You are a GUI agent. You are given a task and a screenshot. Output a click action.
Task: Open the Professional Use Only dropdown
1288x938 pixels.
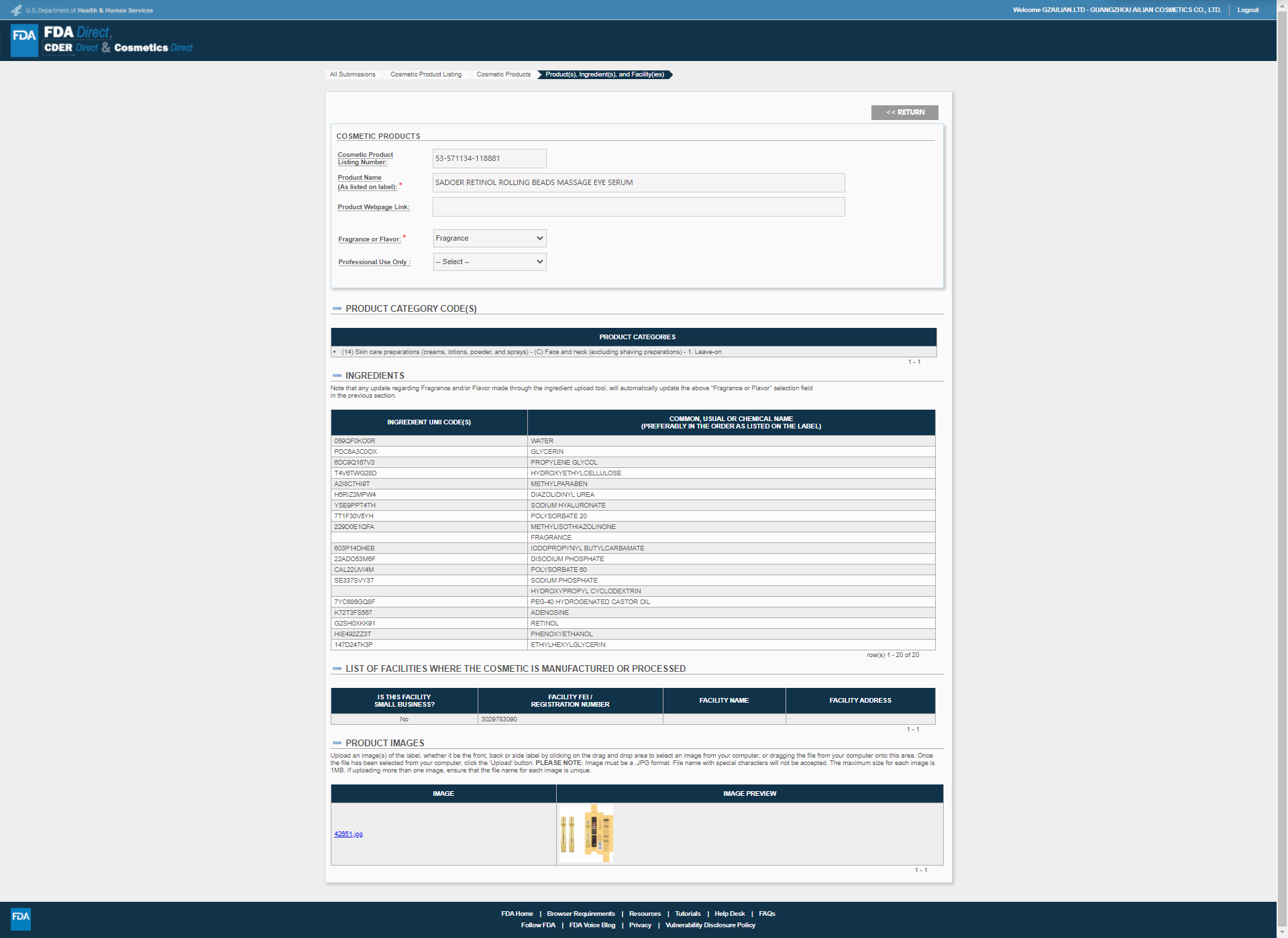pyautogui.click(x=489, y=262)
